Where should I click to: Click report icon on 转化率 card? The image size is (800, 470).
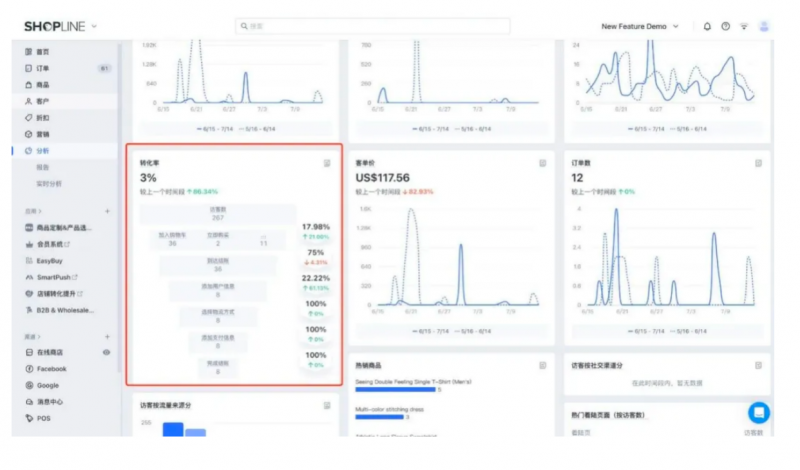click(327, 163)
